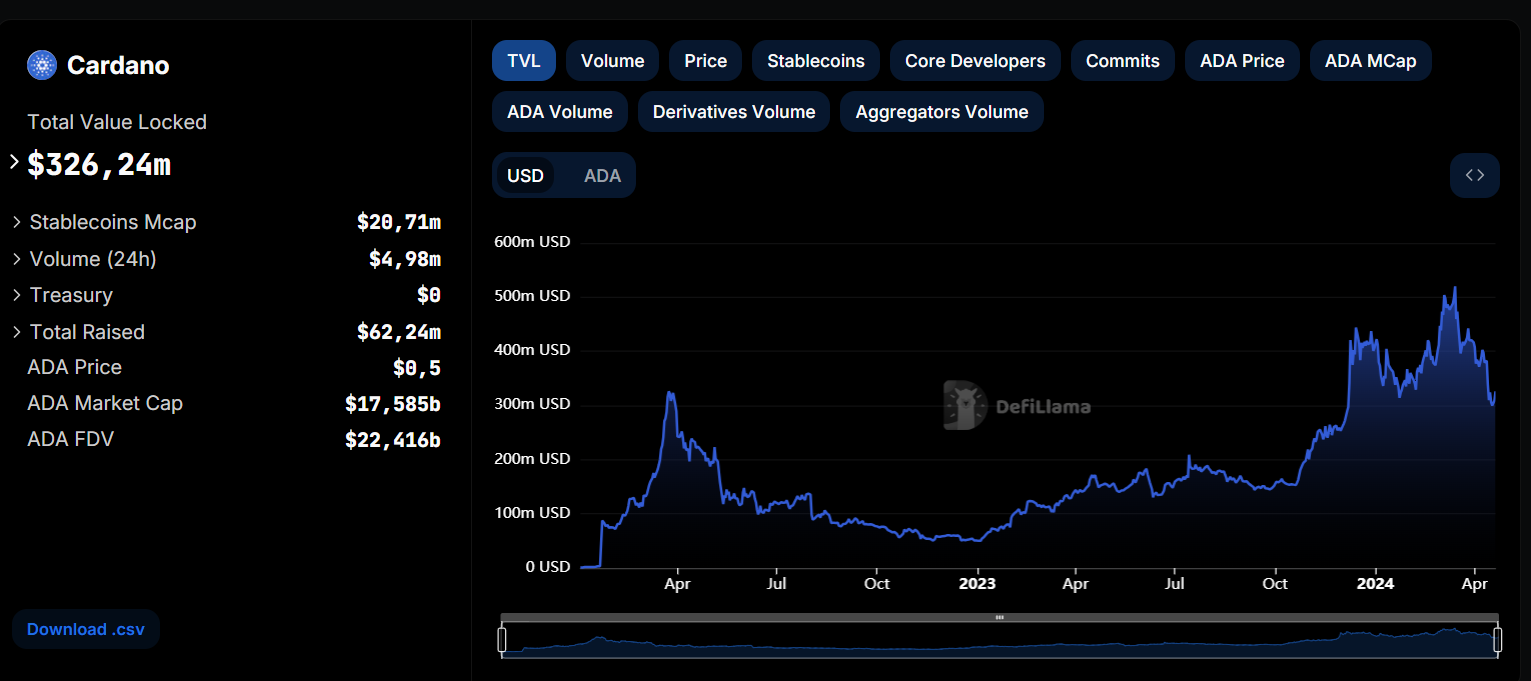The image size is (1531, 681).
Task: Click the 2024 label on the chart axis
Action: pyautogui.click(x=1376, y=583)
